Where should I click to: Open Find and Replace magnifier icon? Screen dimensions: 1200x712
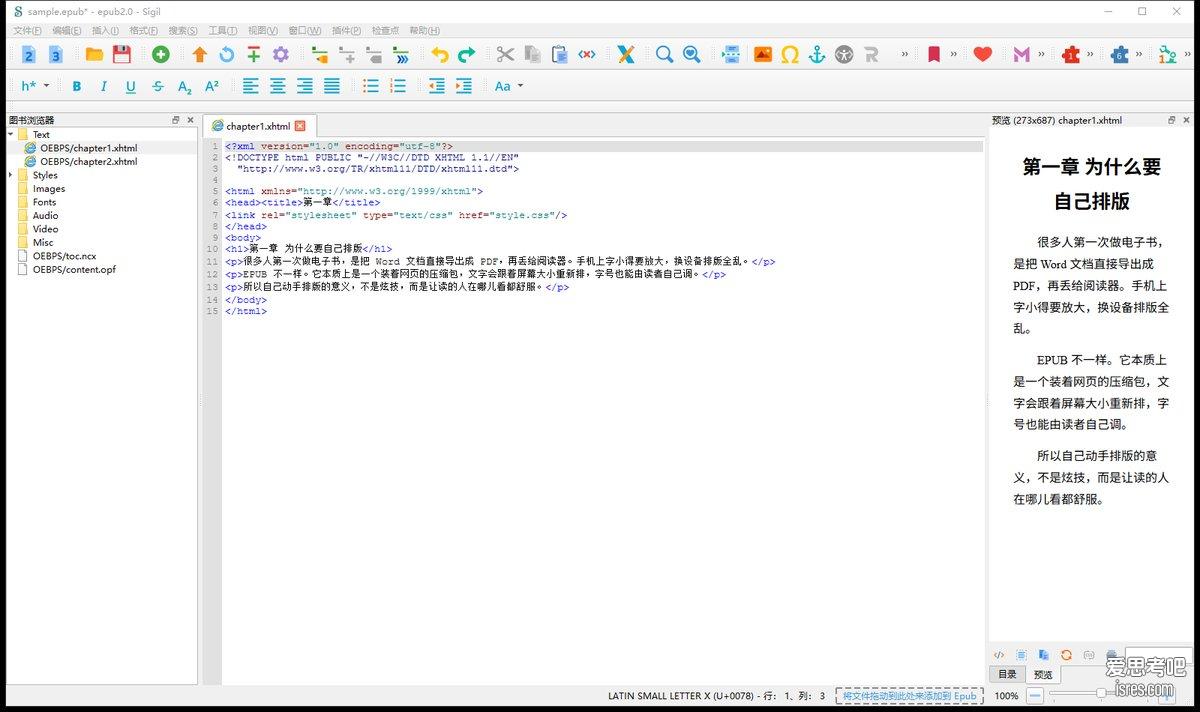coord(664,54)
